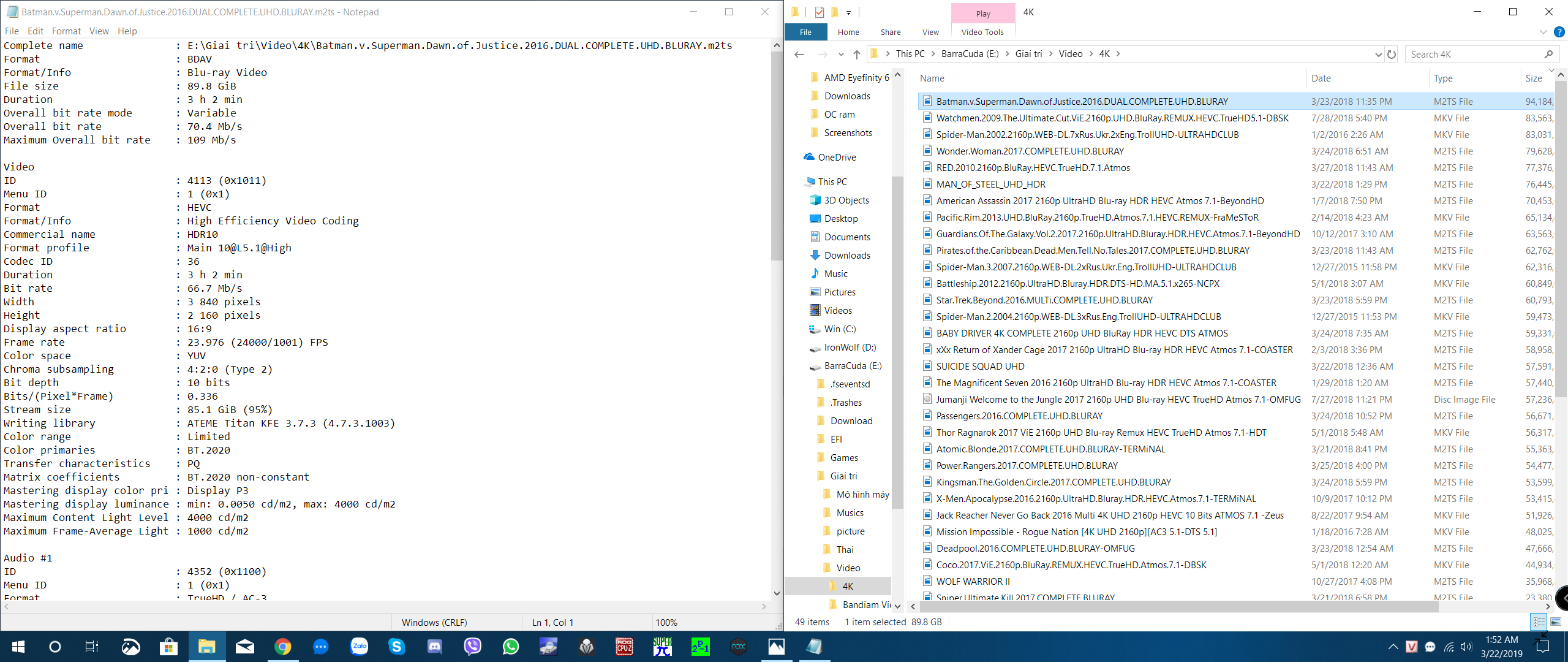Image resolution: width=1568 pixels, height=662 pixels.
Task: Open Recent locations dropdown arrow
Action: click(x=841, y=54)
